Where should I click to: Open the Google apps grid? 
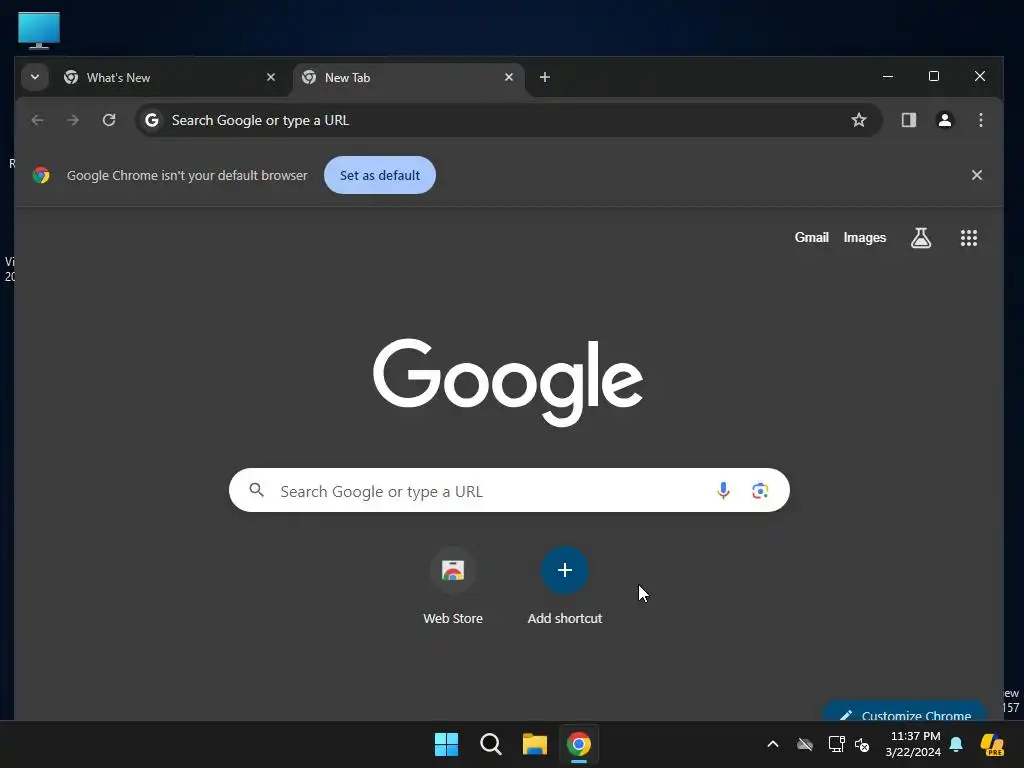[x=968, y=238]
